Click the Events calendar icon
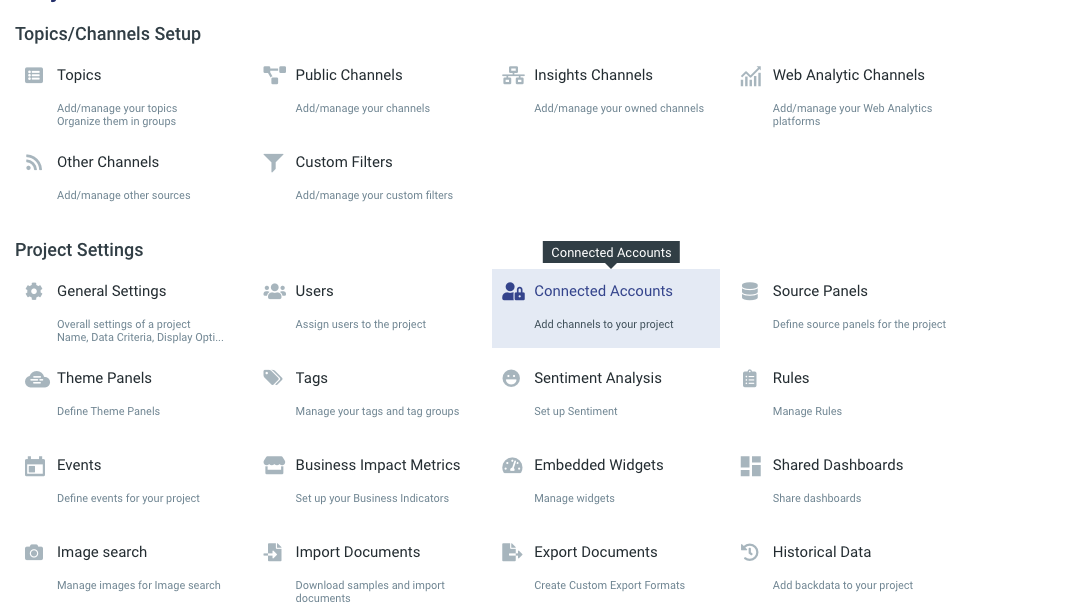Image resolution: width=1074 pixels, height=615 pixels. pos(34,466)
